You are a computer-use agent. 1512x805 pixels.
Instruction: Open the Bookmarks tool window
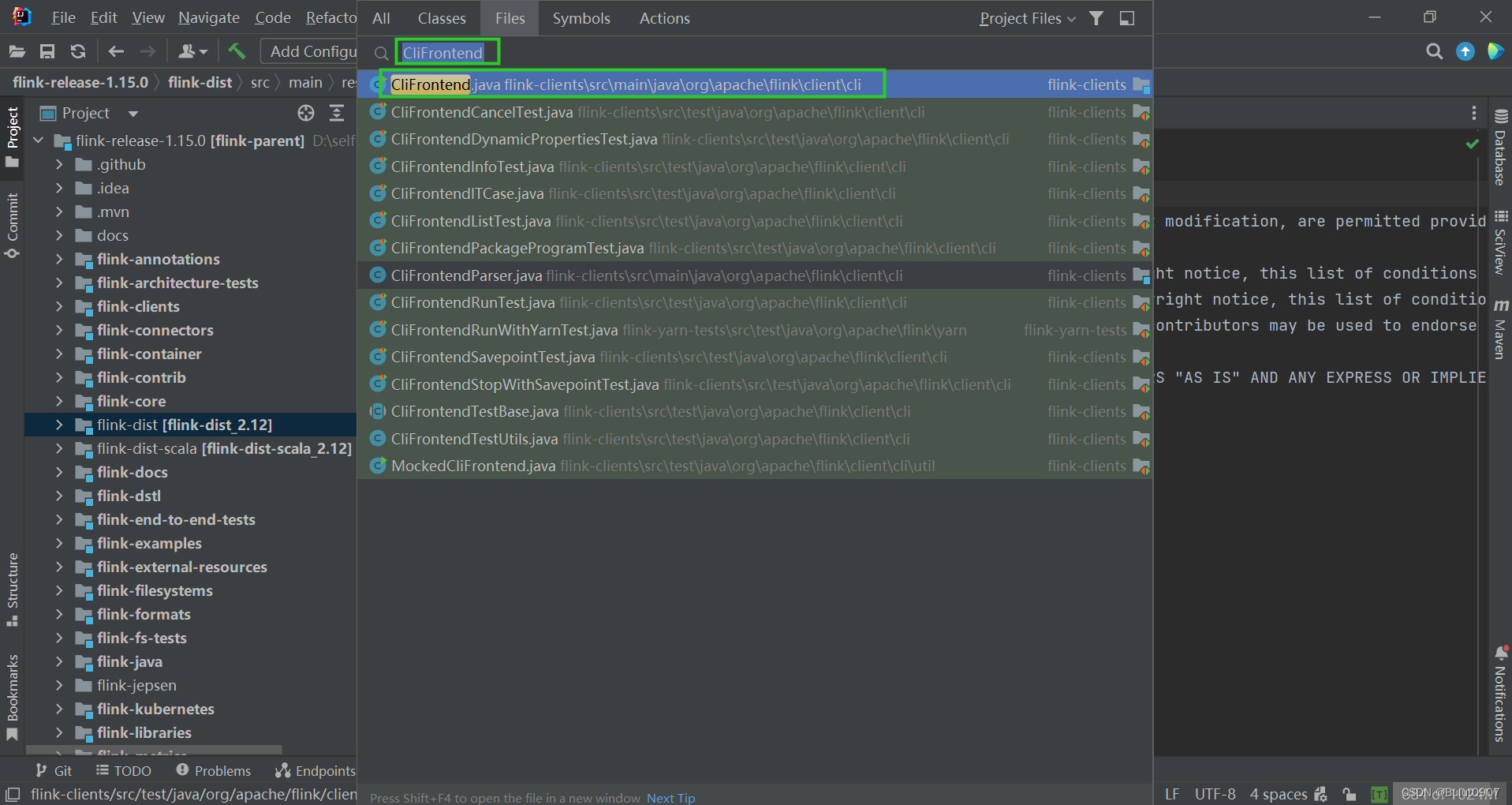pos(13,698)
